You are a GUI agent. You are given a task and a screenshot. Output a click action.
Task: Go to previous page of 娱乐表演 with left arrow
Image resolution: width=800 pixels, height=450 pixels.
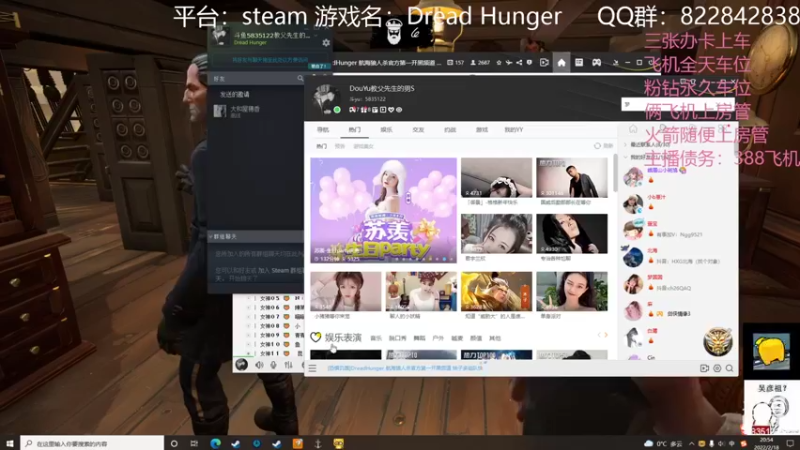pos(599,335)
